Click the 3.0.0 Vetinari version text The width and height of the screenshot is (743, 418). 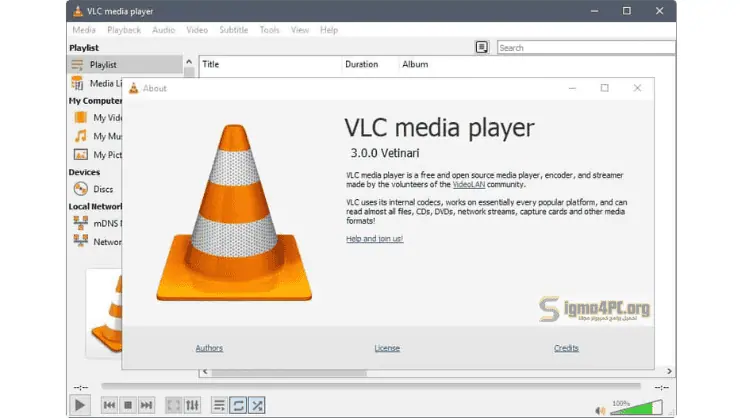coord(385,153)
